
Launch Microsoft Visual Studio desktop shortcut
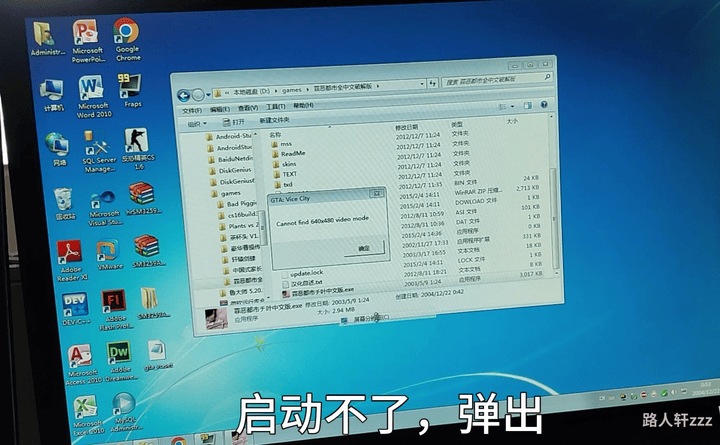click(x=105, y=208)
